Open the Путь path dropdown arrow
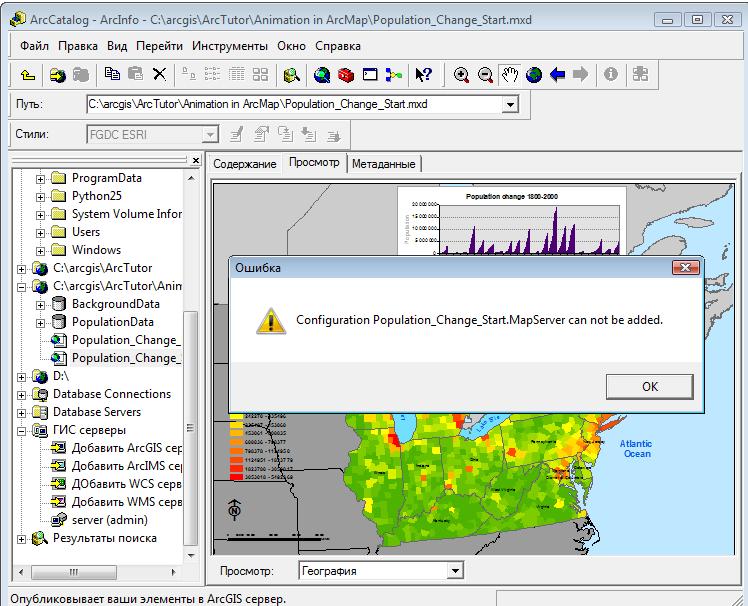This screenshot has width=748, height=606. point(510,104)
